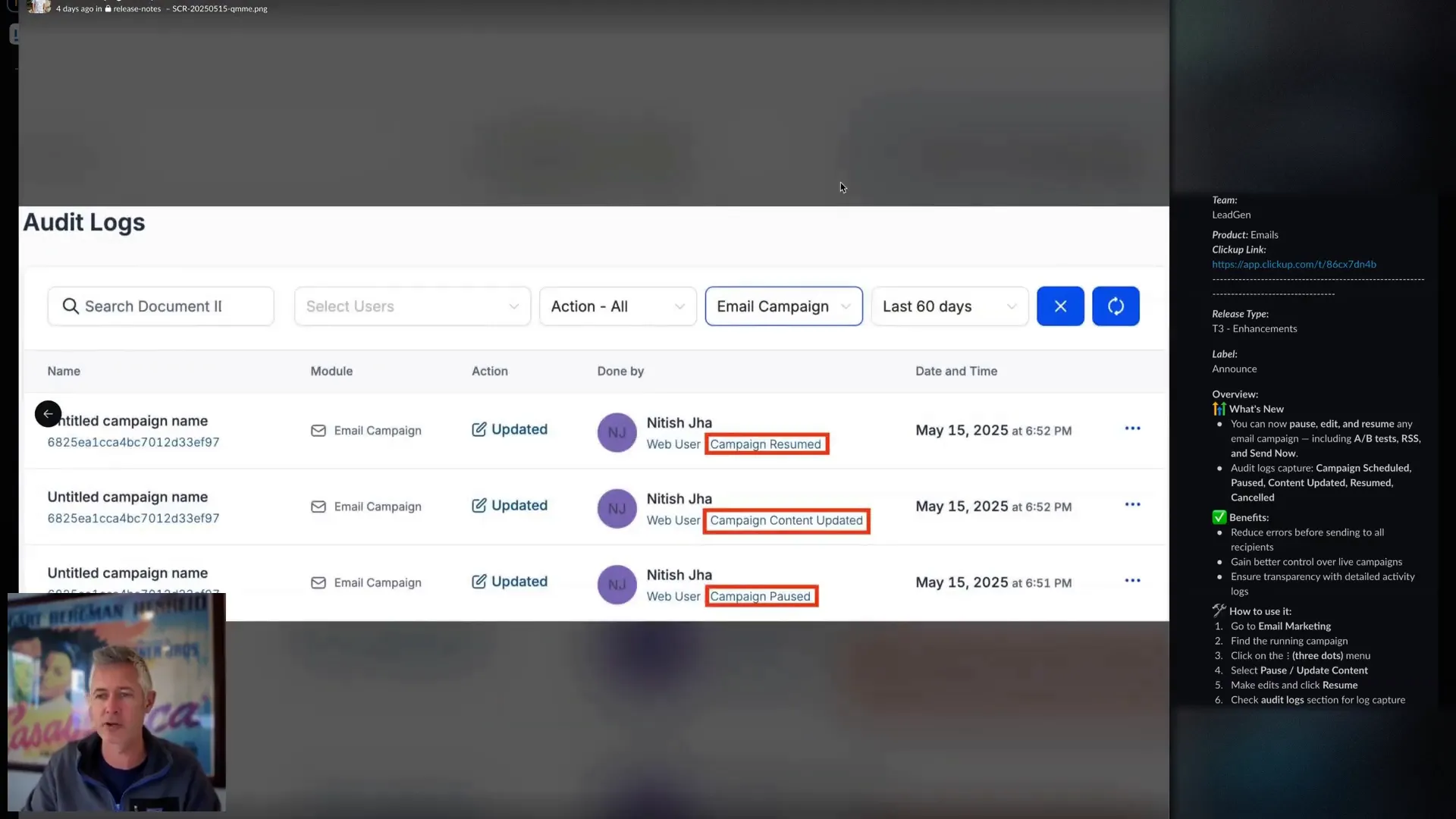
Task: Open the Select Users dropdown
Action: coord(413,306)
